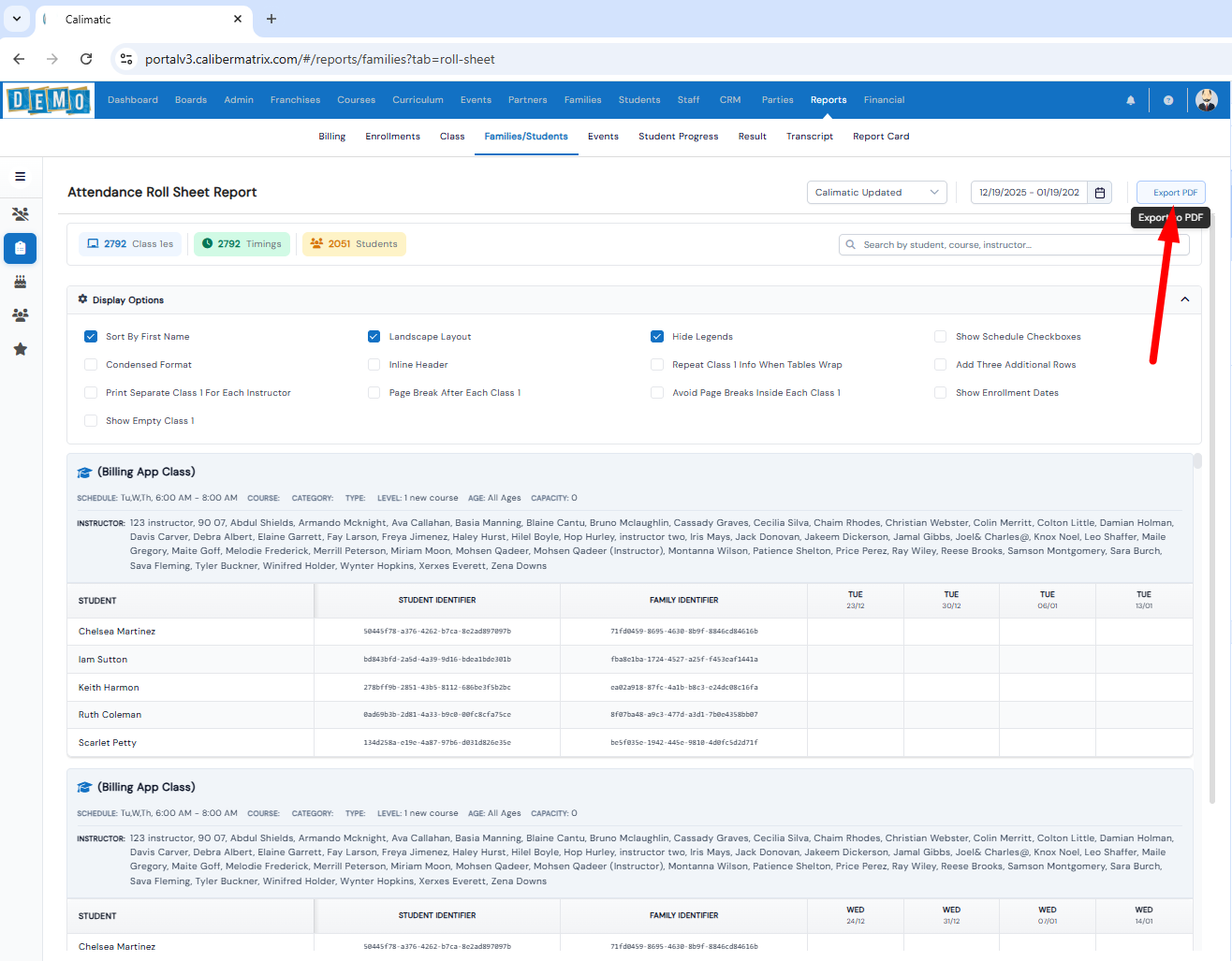This screenshot has height=961, width=1232.
Task: Click the notifications bell icon
Action: (1130, 100)
